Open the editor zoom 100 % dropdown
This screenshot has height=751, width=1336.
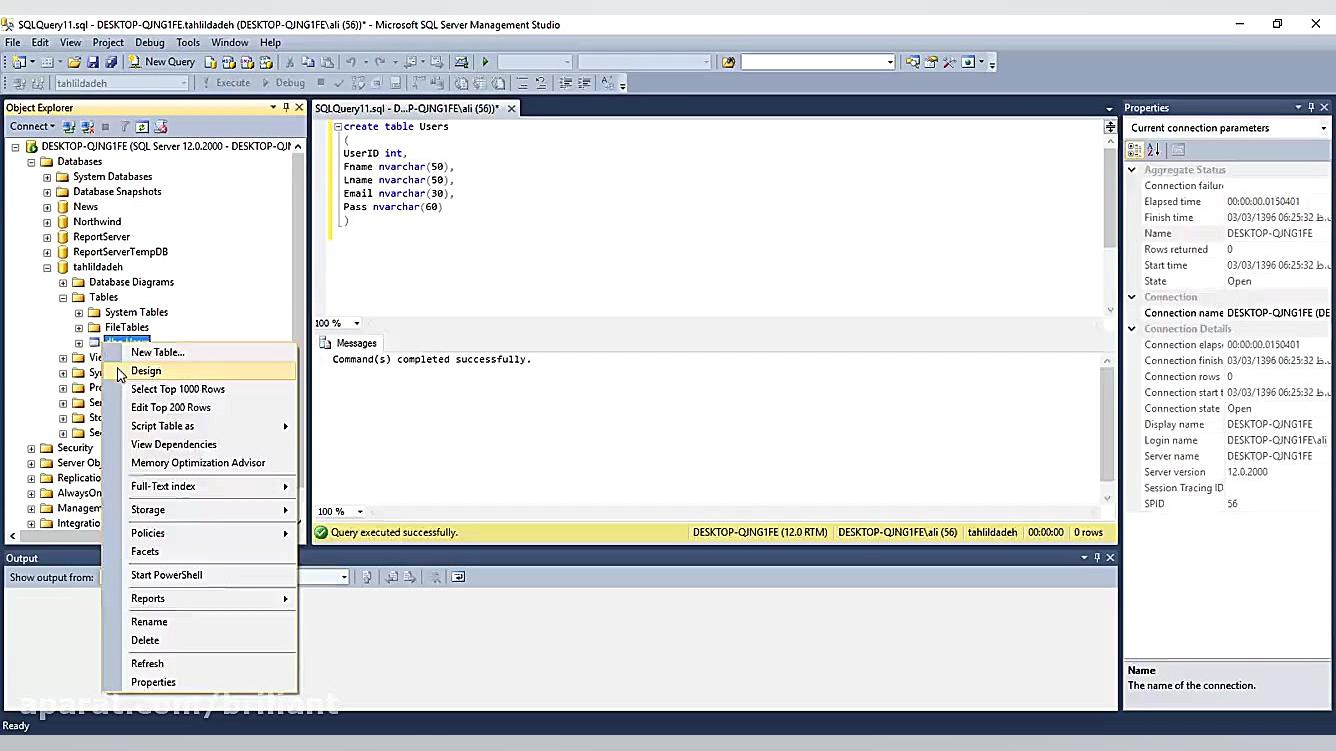tap(356, 323)
